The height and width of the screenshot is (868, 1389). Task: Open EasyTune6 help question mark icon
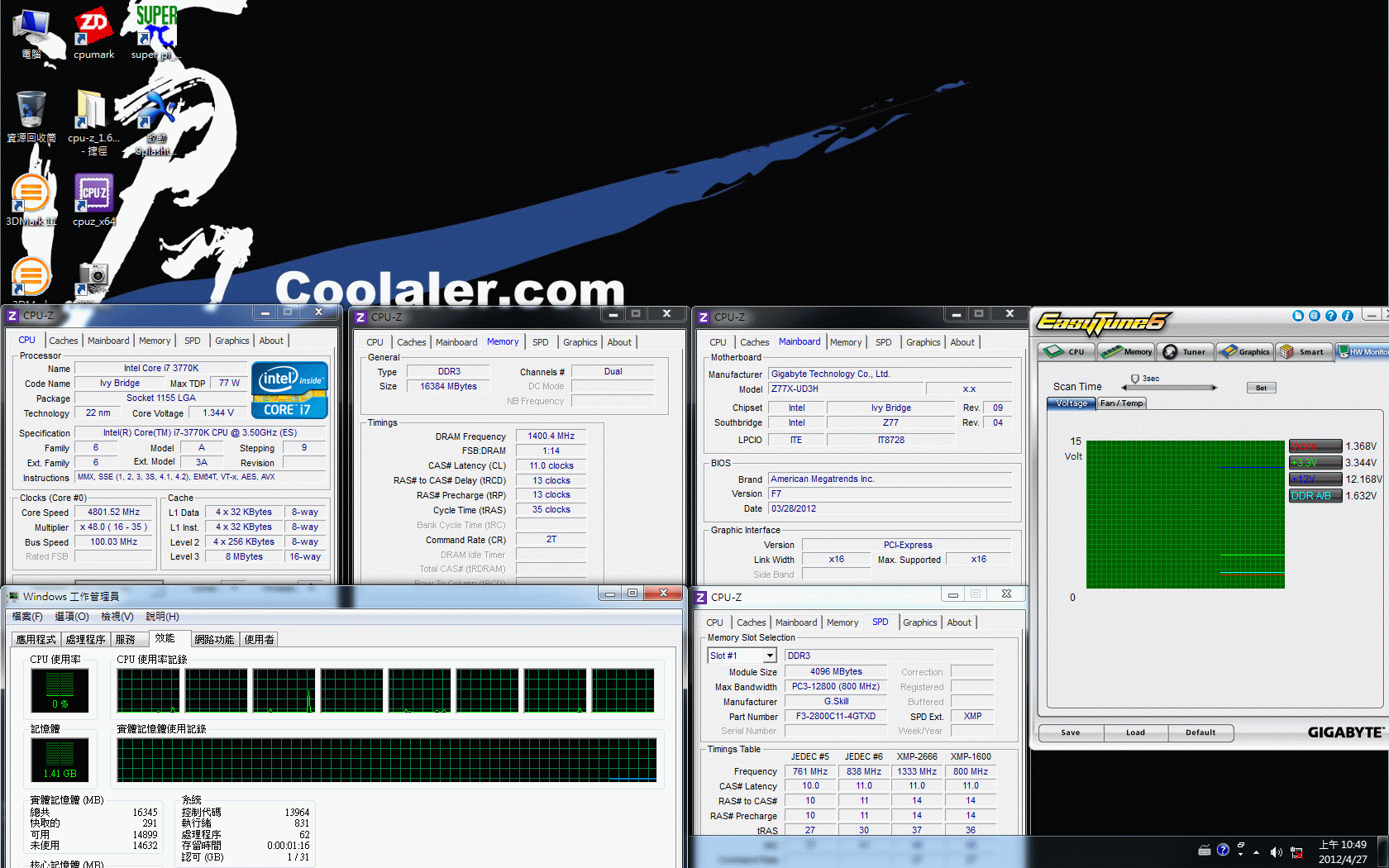(1331, 316)
